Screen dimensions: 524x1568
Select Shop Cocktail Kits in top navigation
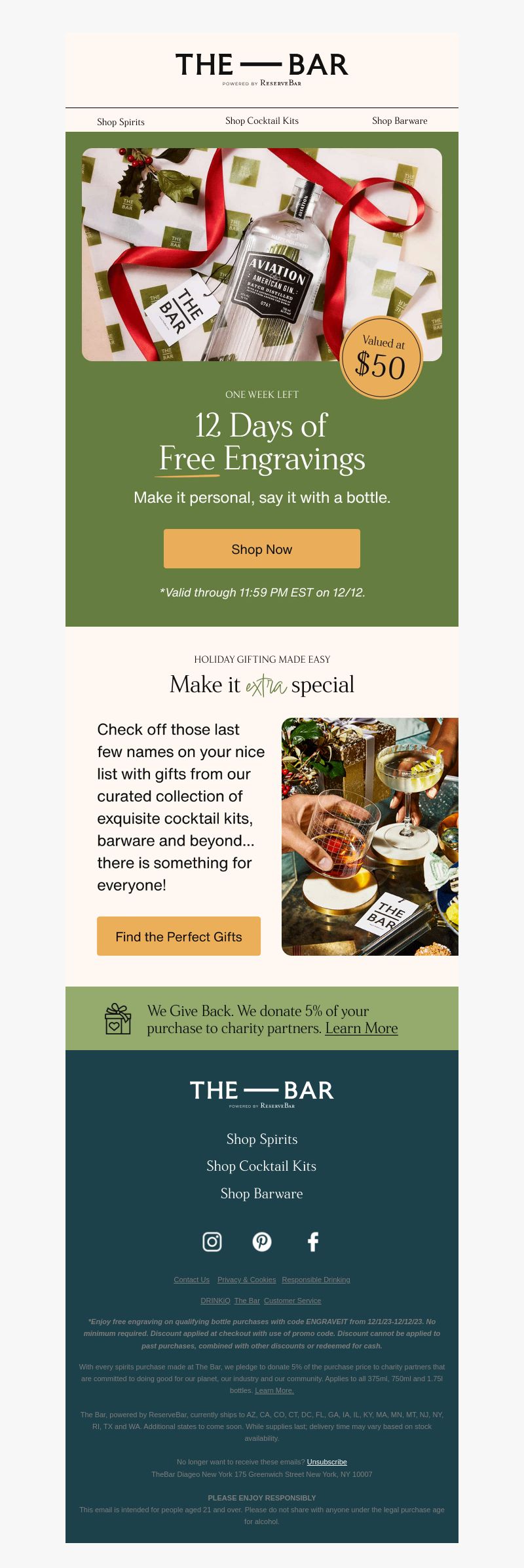tap(262, 121)
